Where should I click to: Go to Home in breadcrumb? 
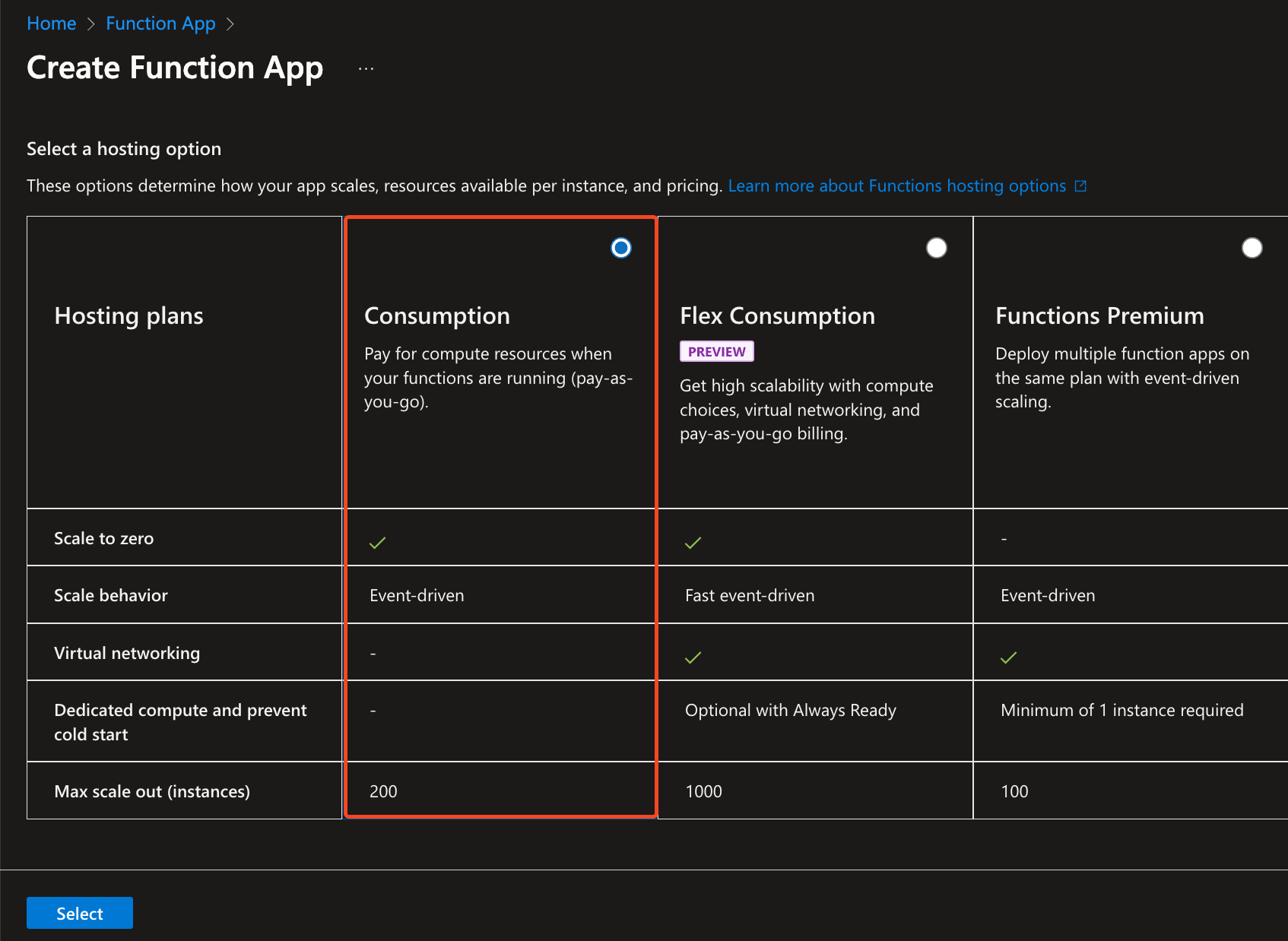(52, 24)
